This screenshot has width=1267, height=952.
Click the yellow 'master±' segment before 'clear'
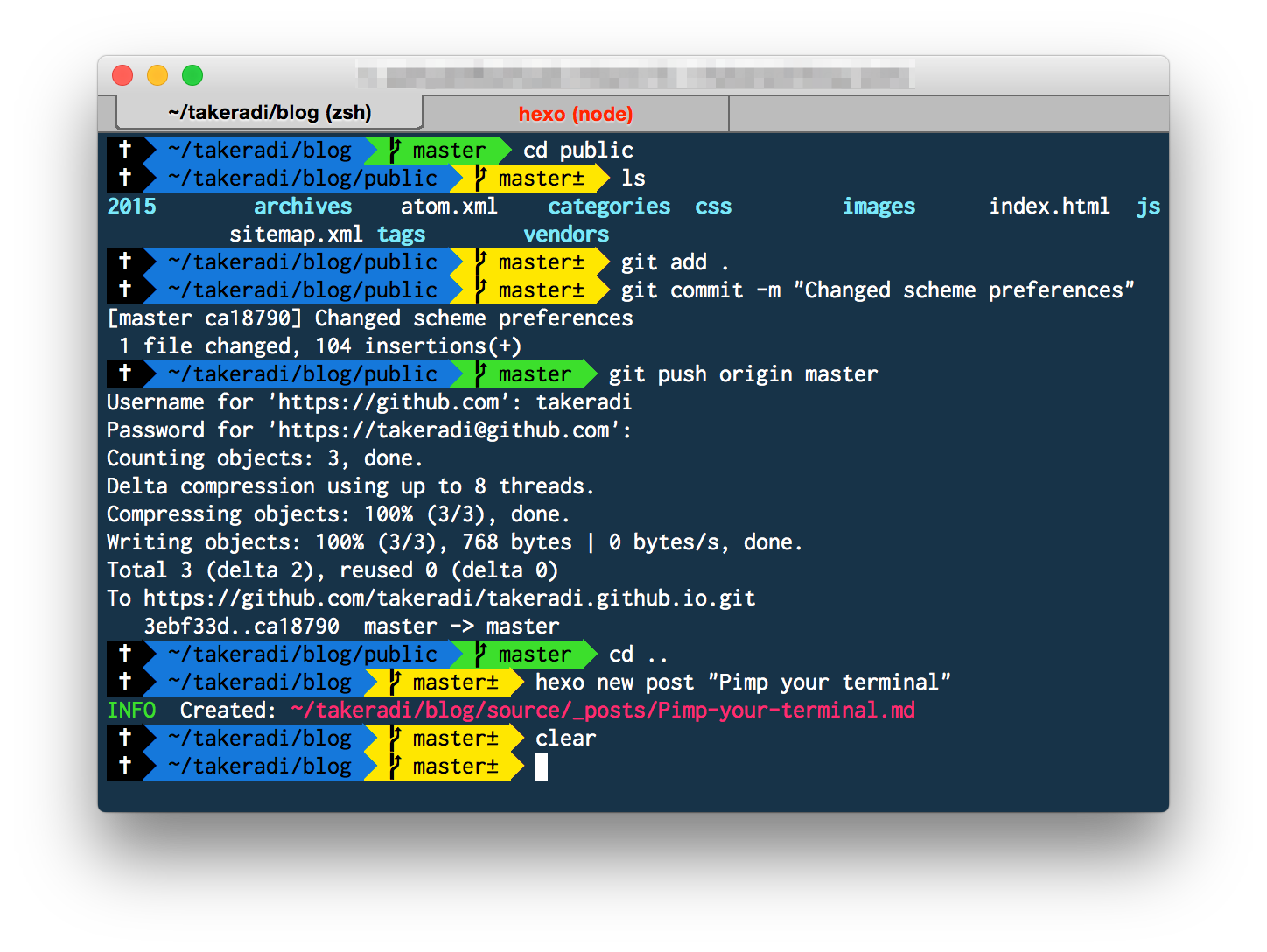[x=444, y=738]
